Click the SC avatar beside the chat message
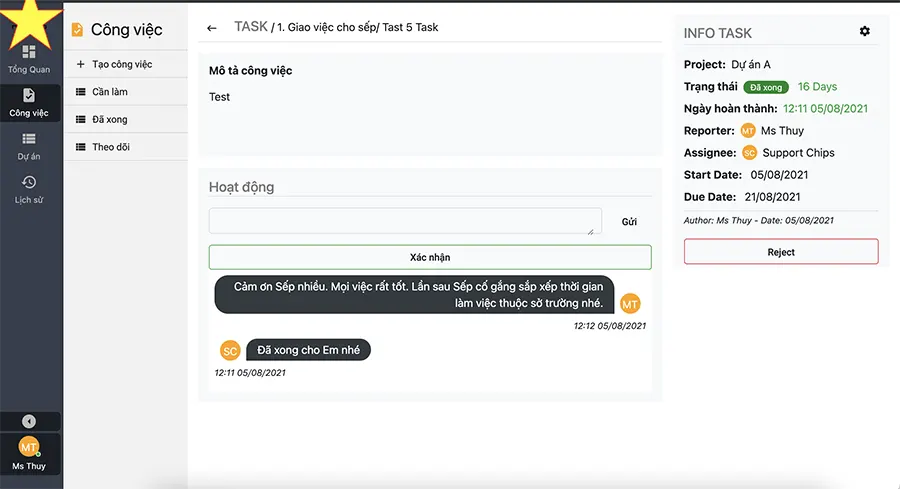This screenshot has height=489, width=900. point(230,351)
